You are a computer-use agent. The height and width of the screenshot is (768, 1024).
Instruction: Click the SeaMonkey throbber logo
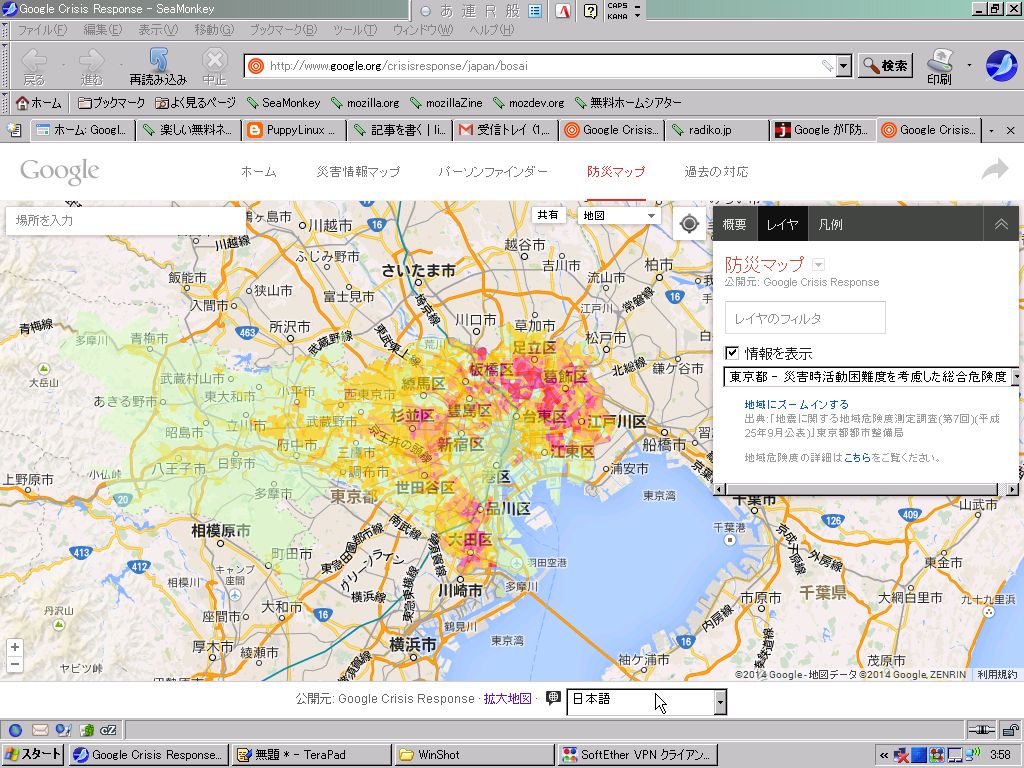click(x=1001, y=65)
